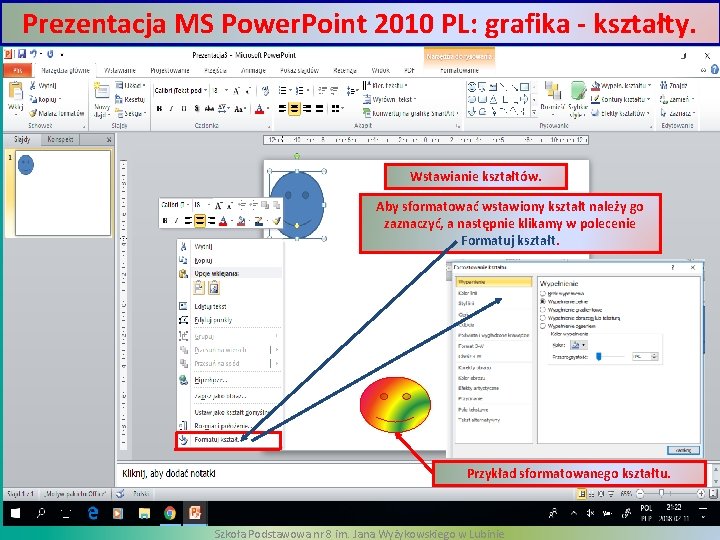Image resolution: width=720 pixels, height=540 pixels.
Task: Select Wypełnienie obrazem lub teksturą radio button
Action: coord(543,318)
